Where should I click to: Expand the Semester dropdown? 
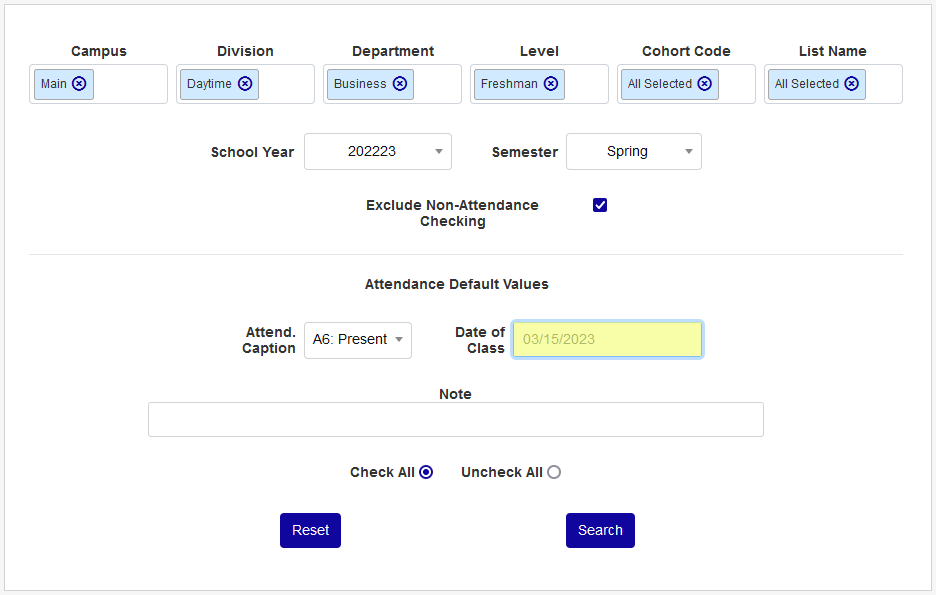pos(634,152)
